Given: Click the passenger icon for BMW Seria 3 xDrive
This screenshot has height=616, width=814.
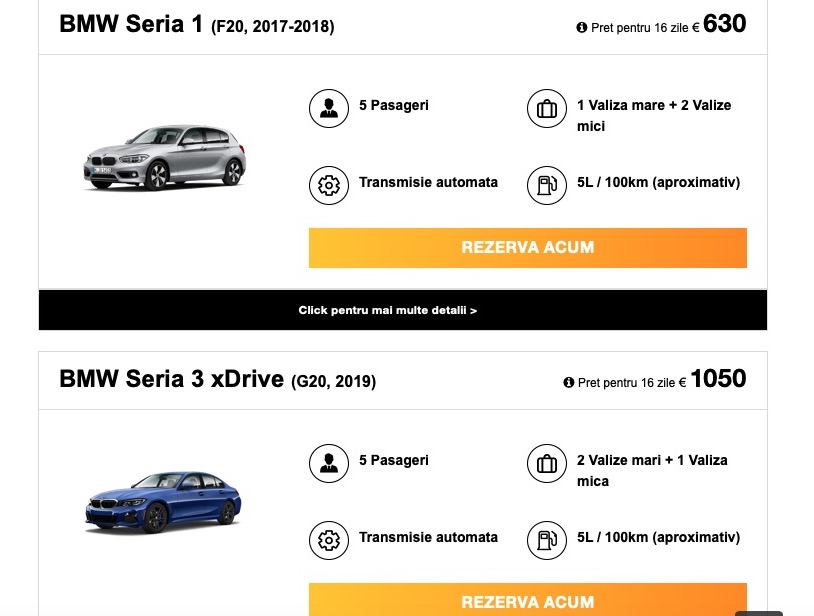Looking at the screenshot, I should (328, 463).
